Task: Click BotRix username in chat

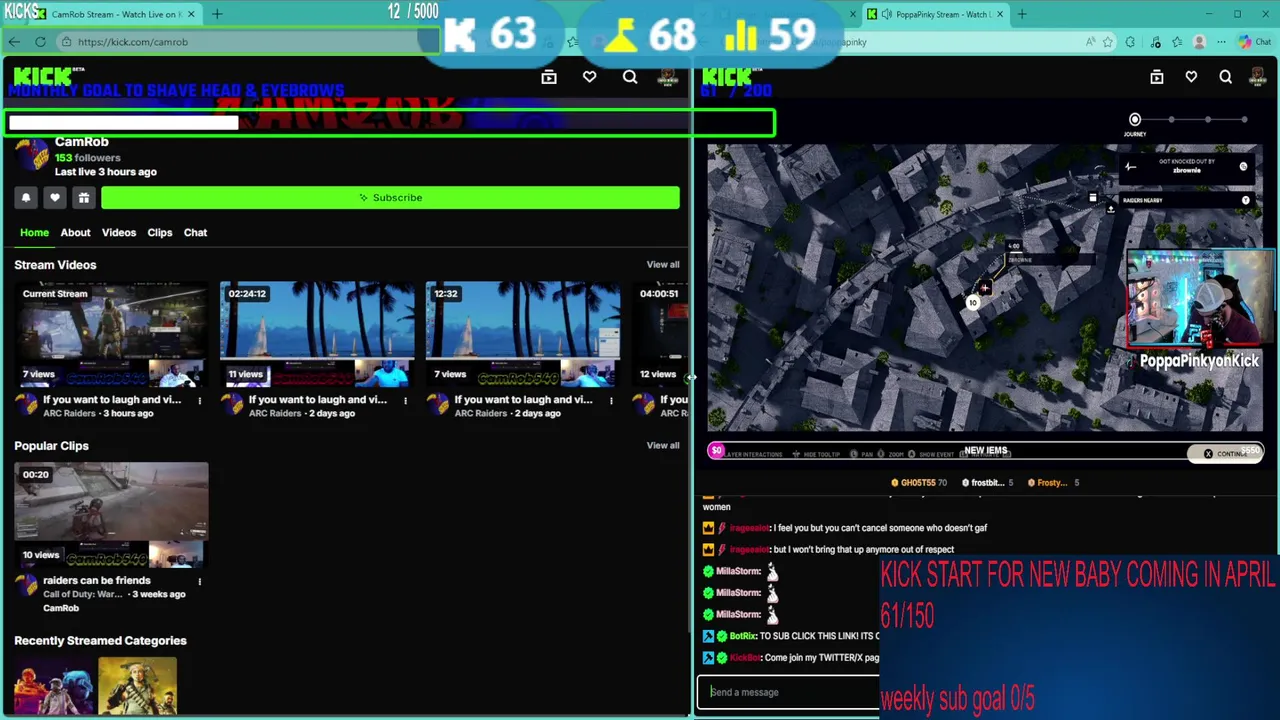Action: click(x=742, y=636)
